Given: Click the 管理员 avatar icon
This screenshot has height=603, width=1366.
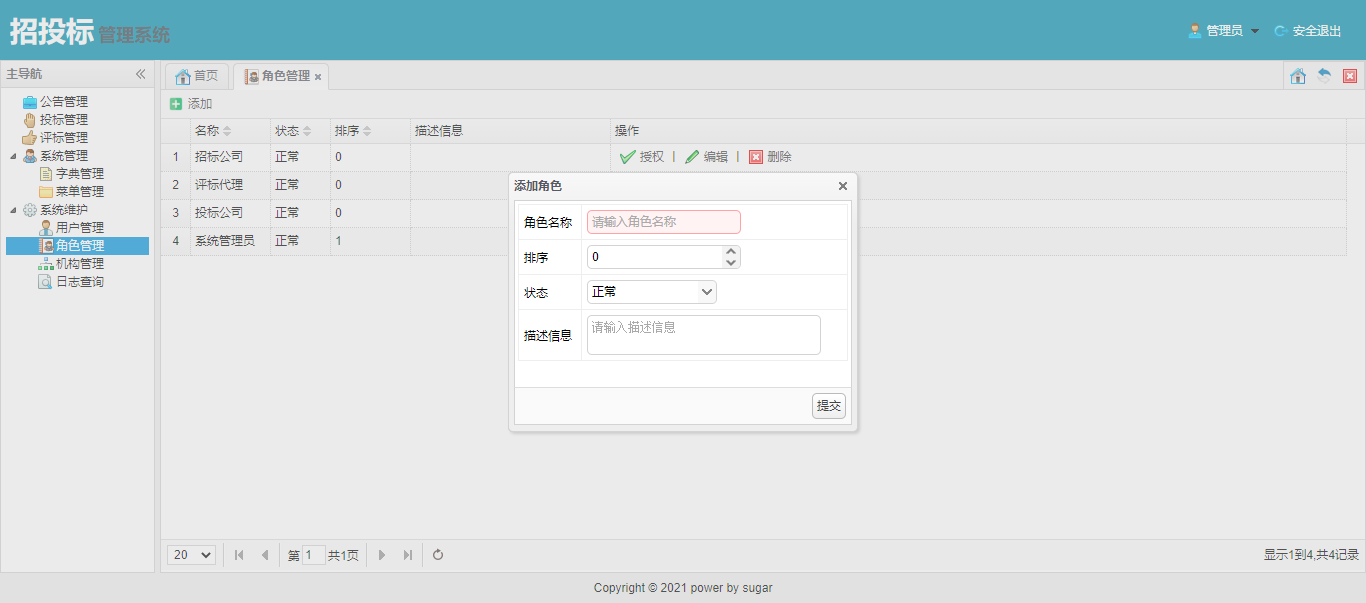Looking at the screenshot, I should 1195,31.
